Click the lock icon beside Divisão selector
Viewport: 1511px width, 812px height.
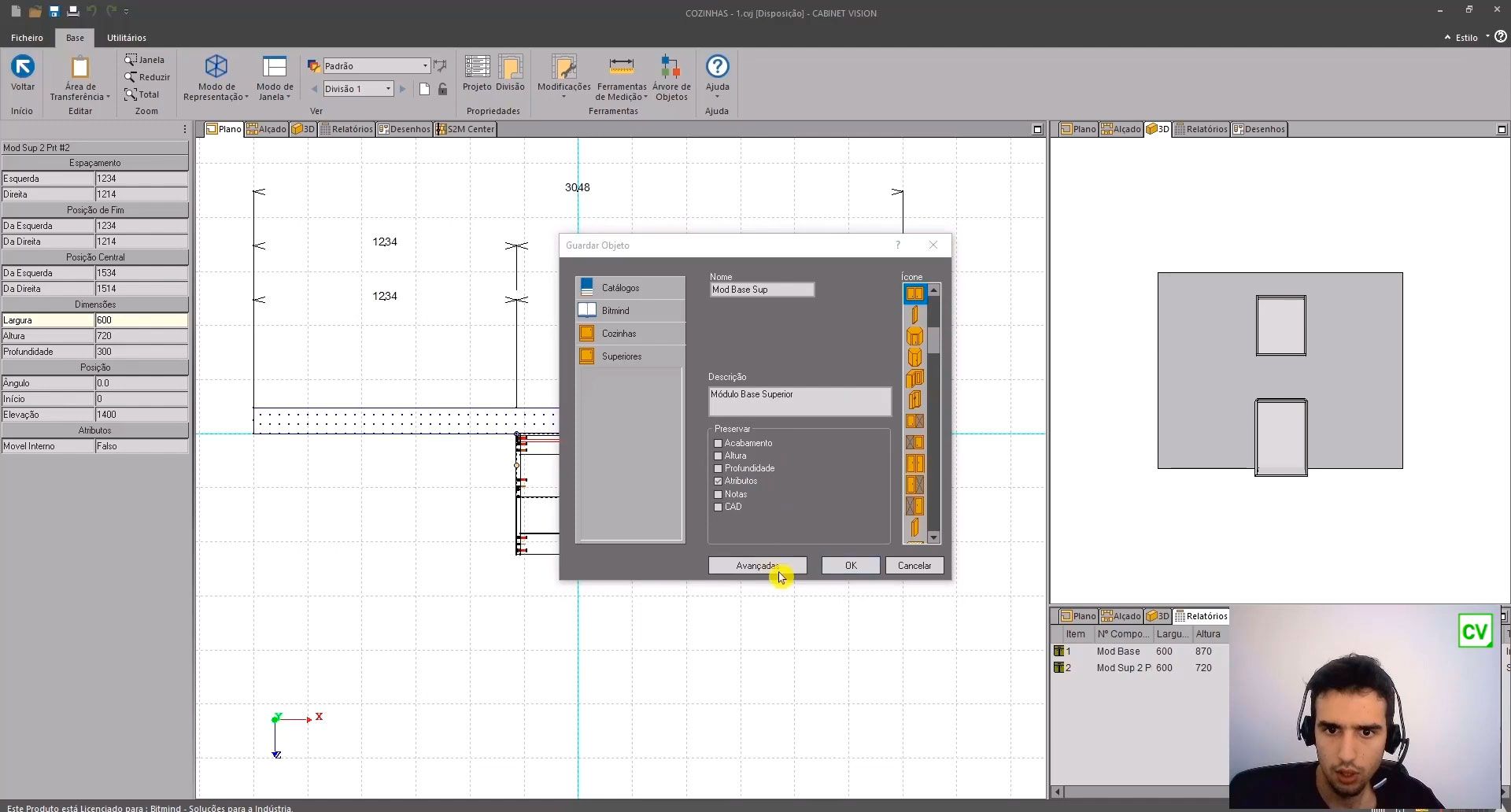tap(443, 89)
